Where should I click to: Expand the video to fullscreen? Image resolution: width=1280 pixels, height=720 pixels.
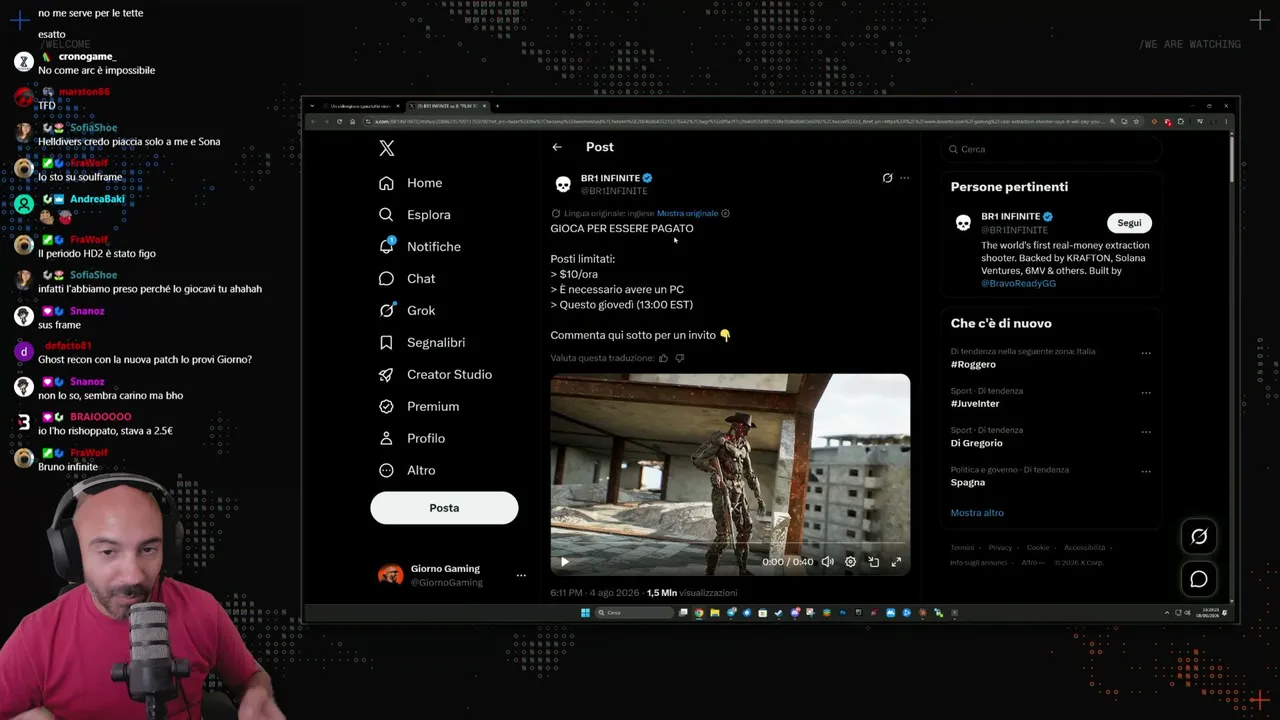[x=896, y=562]
